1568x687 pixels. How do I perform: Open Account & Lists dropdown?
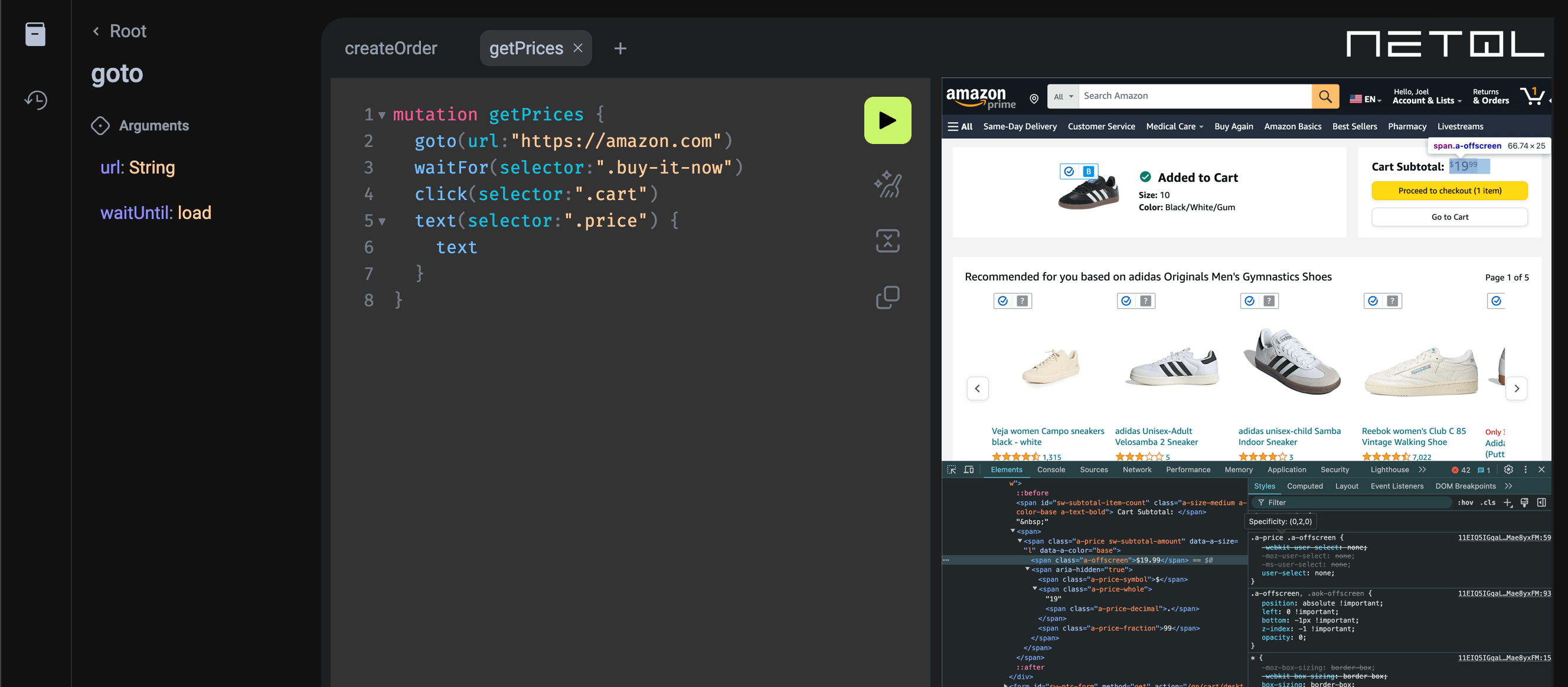[x=1426, y=96]
